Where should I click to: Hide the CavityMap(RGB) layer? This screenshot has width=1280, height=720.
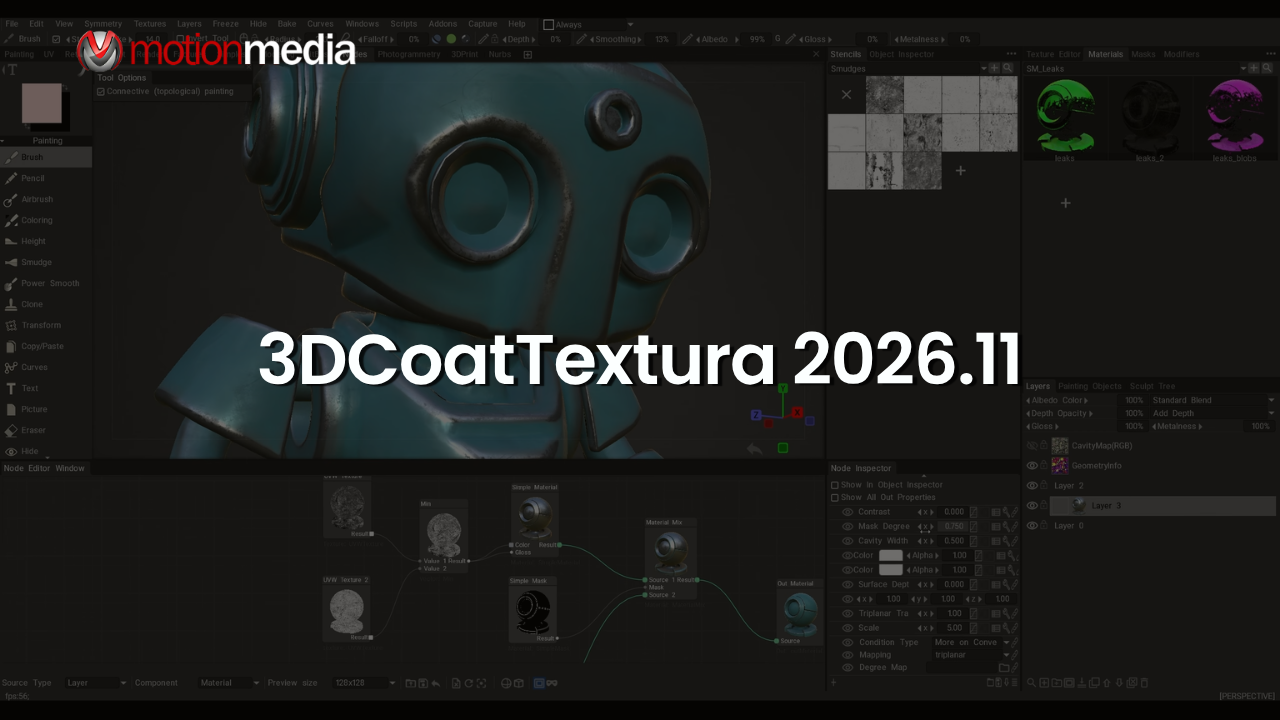[x=1033, y=446]
